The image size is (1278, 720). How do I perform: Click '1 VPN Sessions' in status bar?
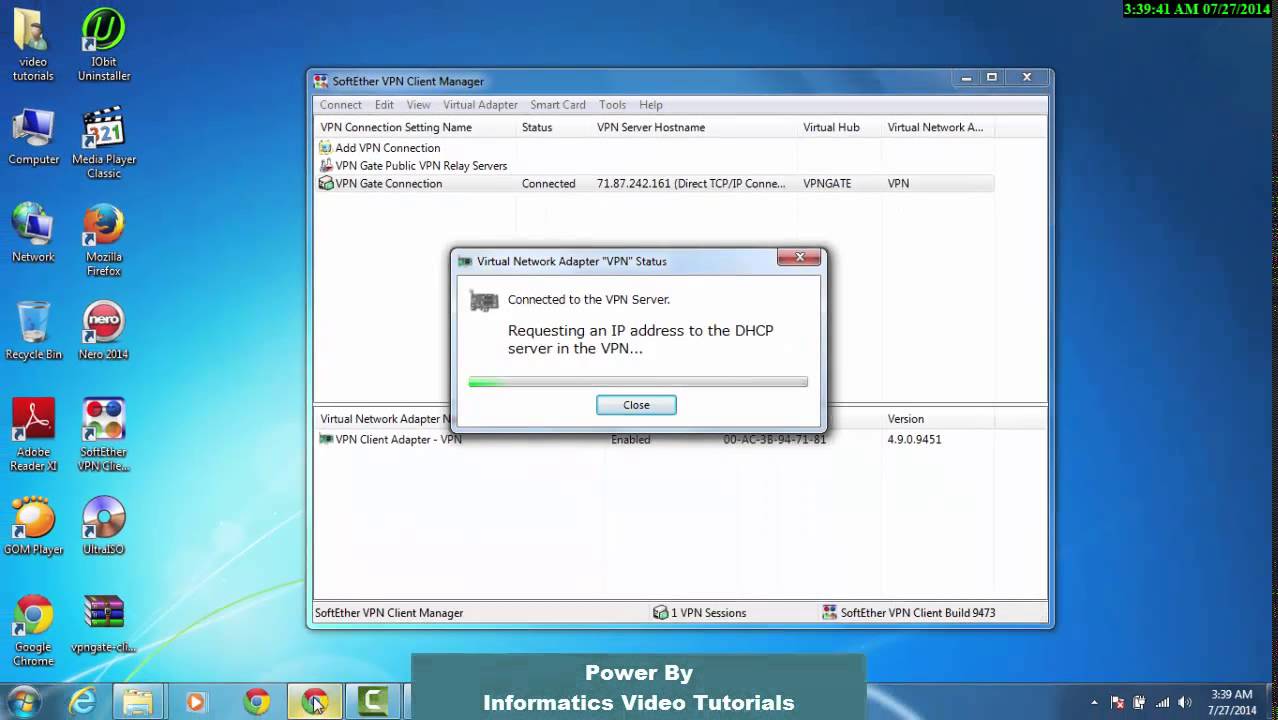(700, 613)
